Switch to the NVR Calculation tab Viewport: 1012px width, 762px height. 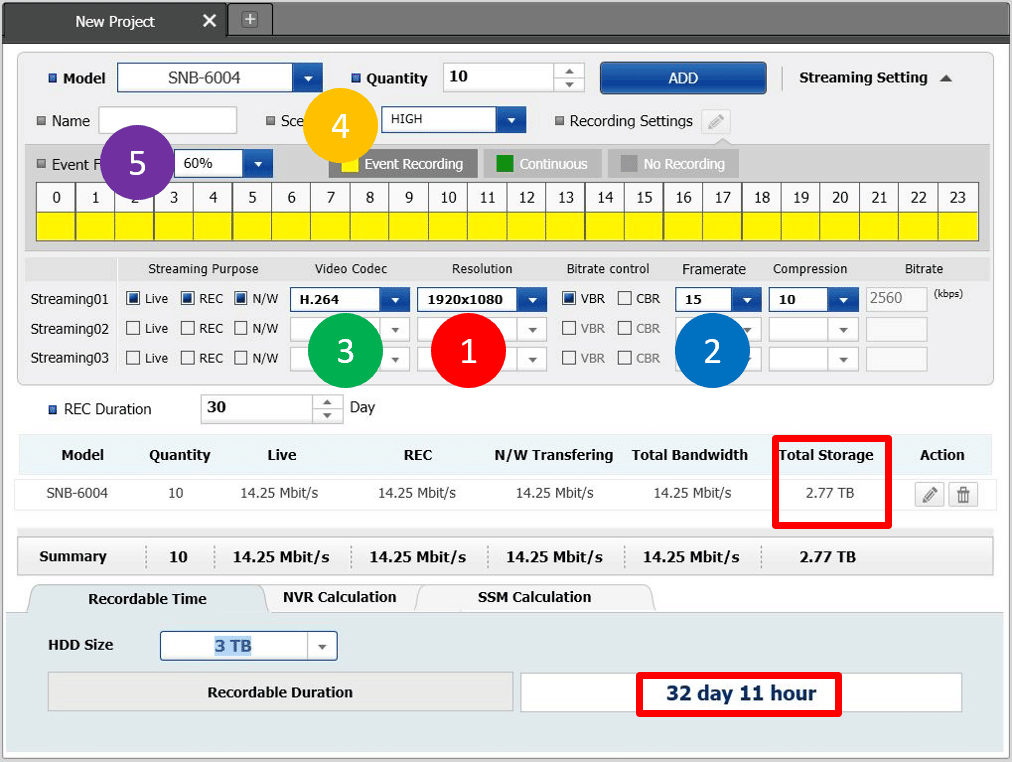tap(339, 597)
